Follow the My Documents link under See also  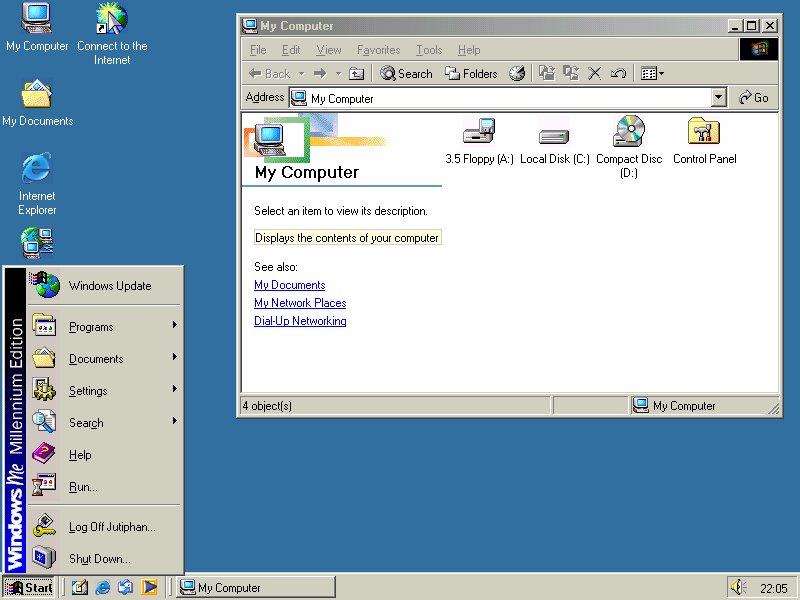click(290, 285)
